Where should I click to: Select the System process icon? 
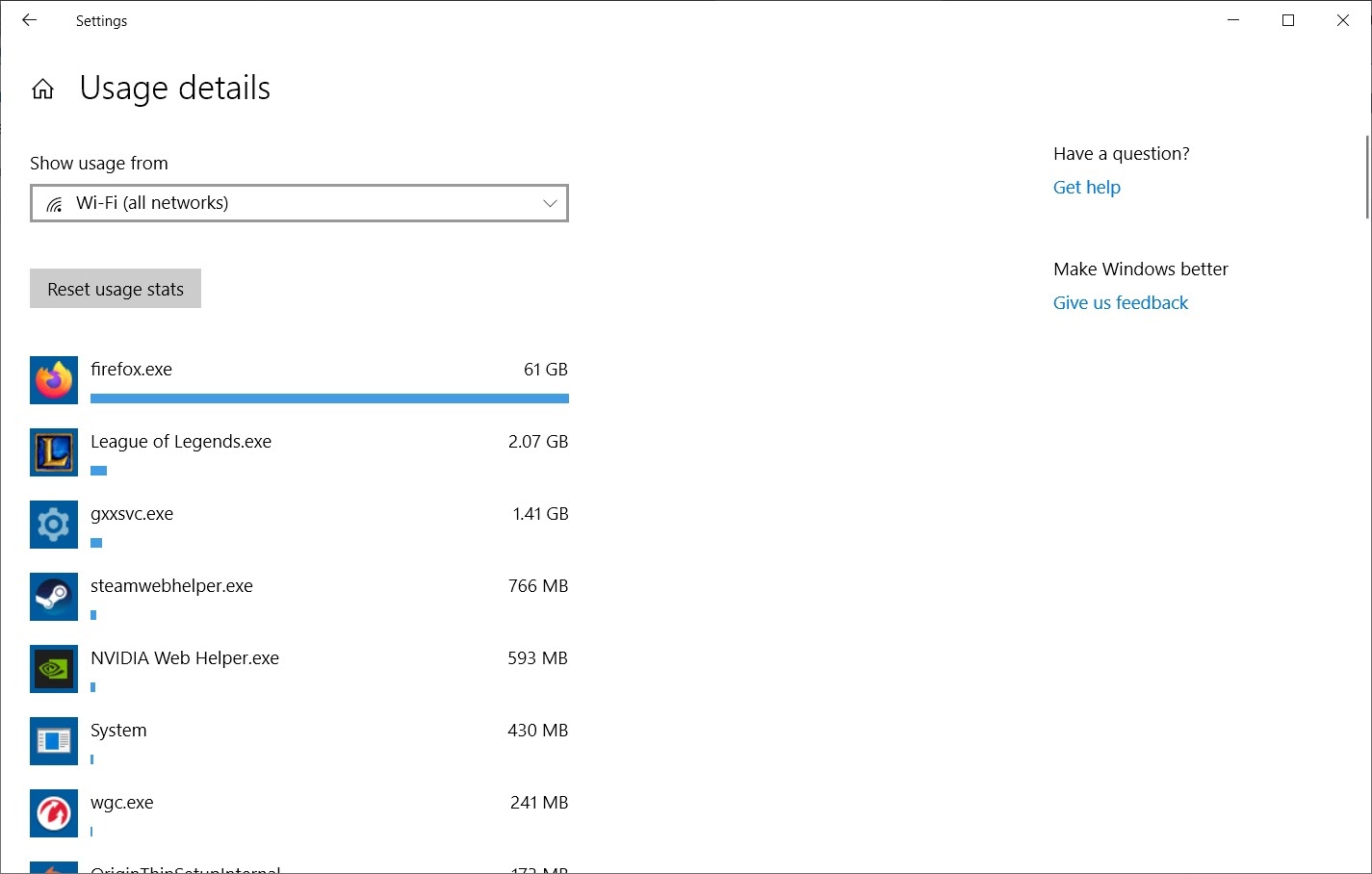coord(54,741)
